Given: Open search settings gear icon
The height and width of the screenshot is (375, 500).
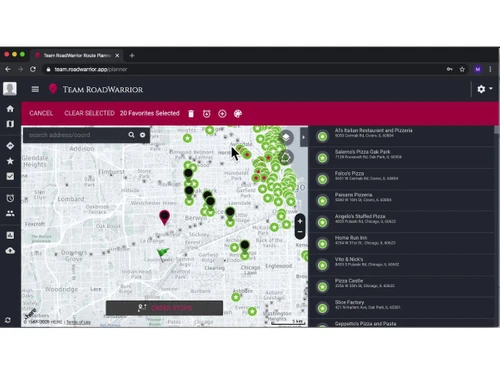Looking at the screenshot, I should click(143, 135).
